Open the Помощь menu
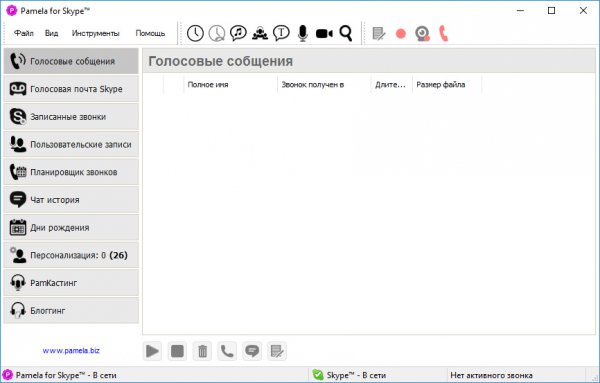This screenshot has height=383, width=600. (150, 33)
